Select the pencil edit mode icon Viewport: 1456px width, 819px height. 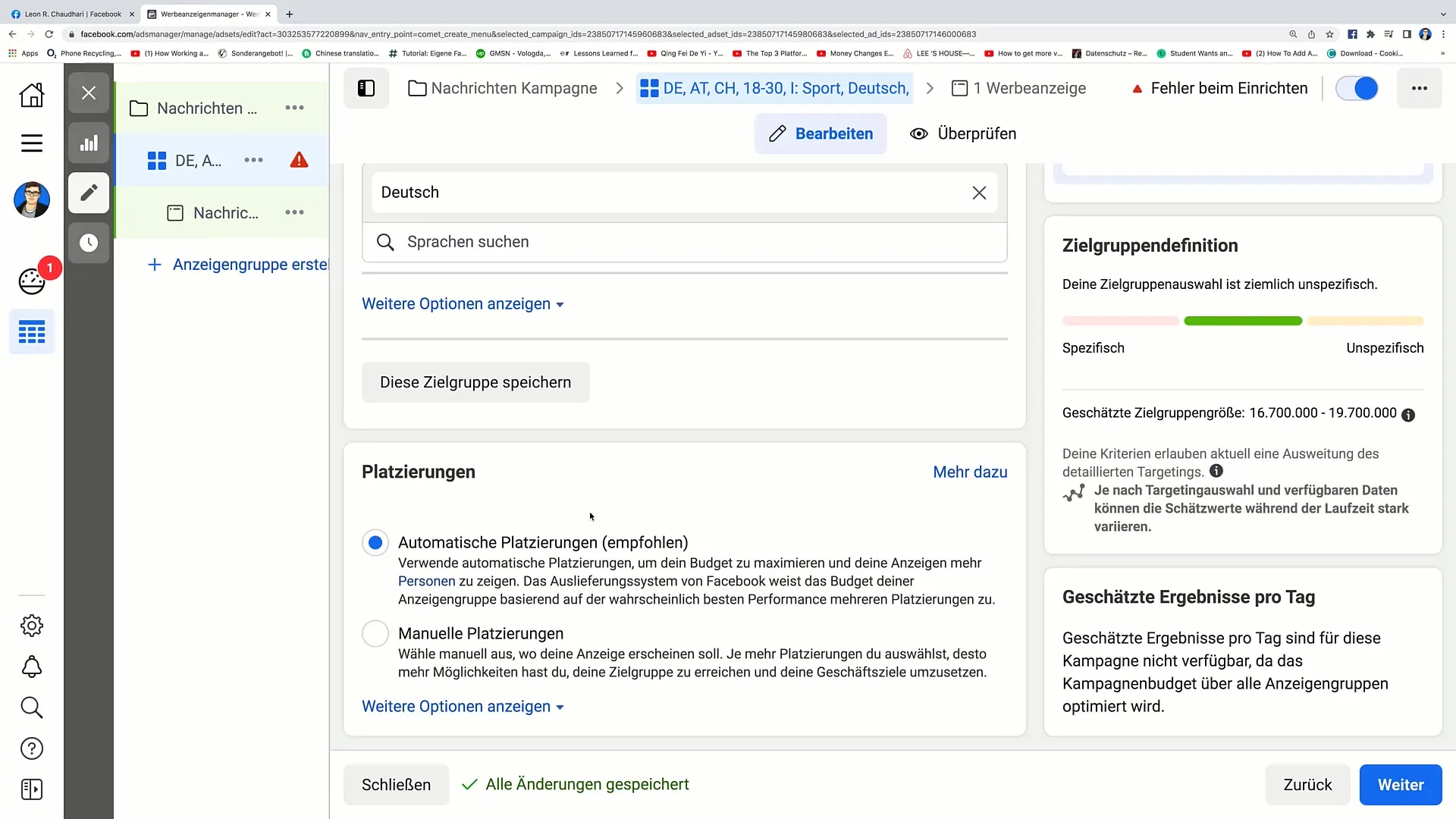tap(89, 193)
